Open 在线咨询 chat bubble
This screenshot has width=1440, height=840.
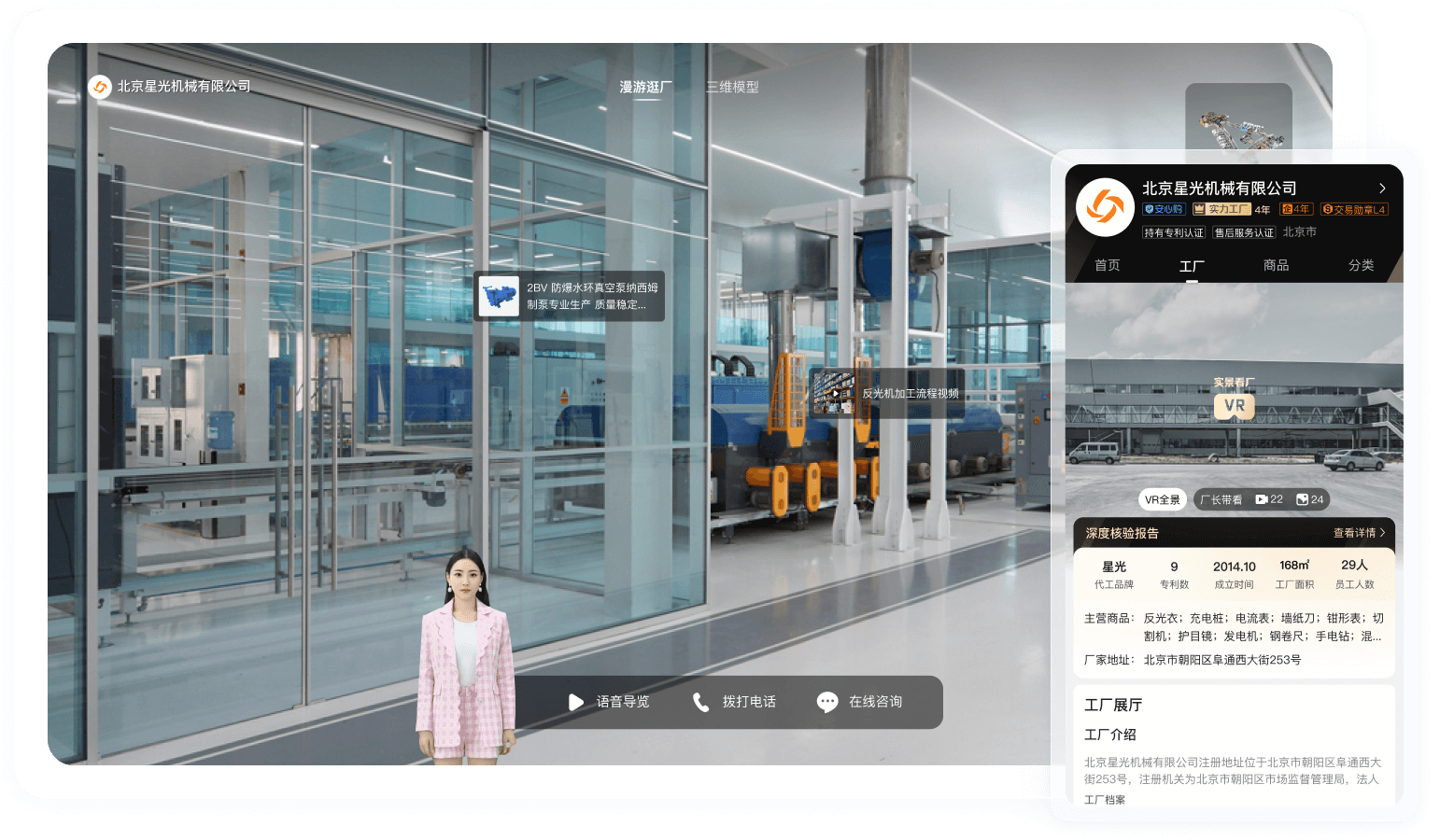pyautogui.click(x=826, y=702)
